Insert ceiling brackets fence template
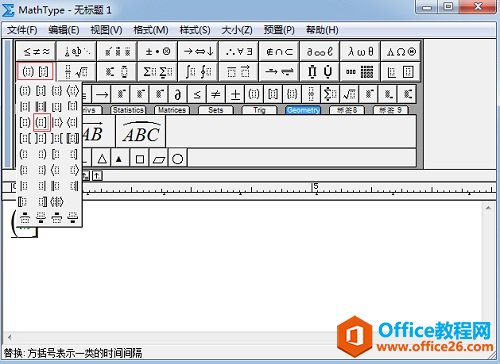This screenshot has height=364, width=500. (73, 106)
